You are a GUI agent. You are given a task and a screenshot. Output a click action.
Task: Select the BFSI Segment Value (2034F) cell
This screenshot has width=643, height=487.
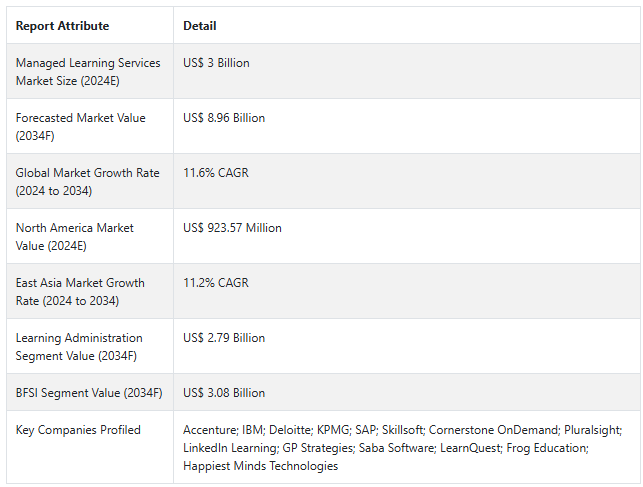90,392
